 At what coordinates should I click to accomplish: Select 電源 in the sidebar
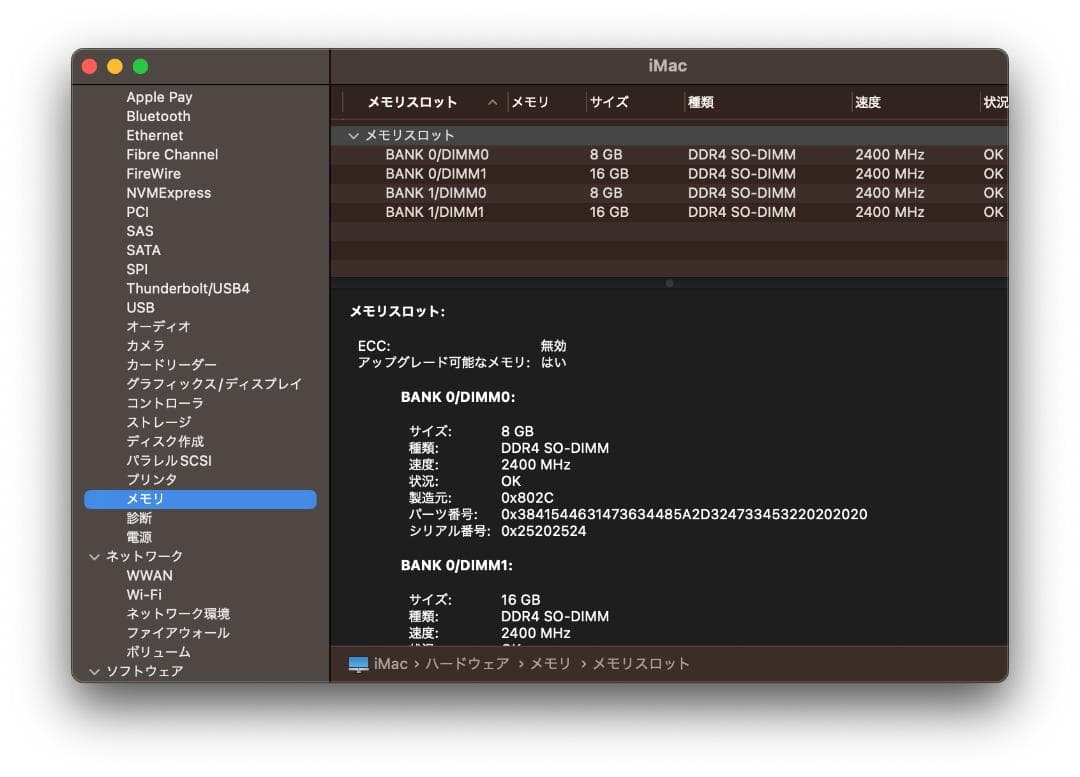[x=141, y=537]
